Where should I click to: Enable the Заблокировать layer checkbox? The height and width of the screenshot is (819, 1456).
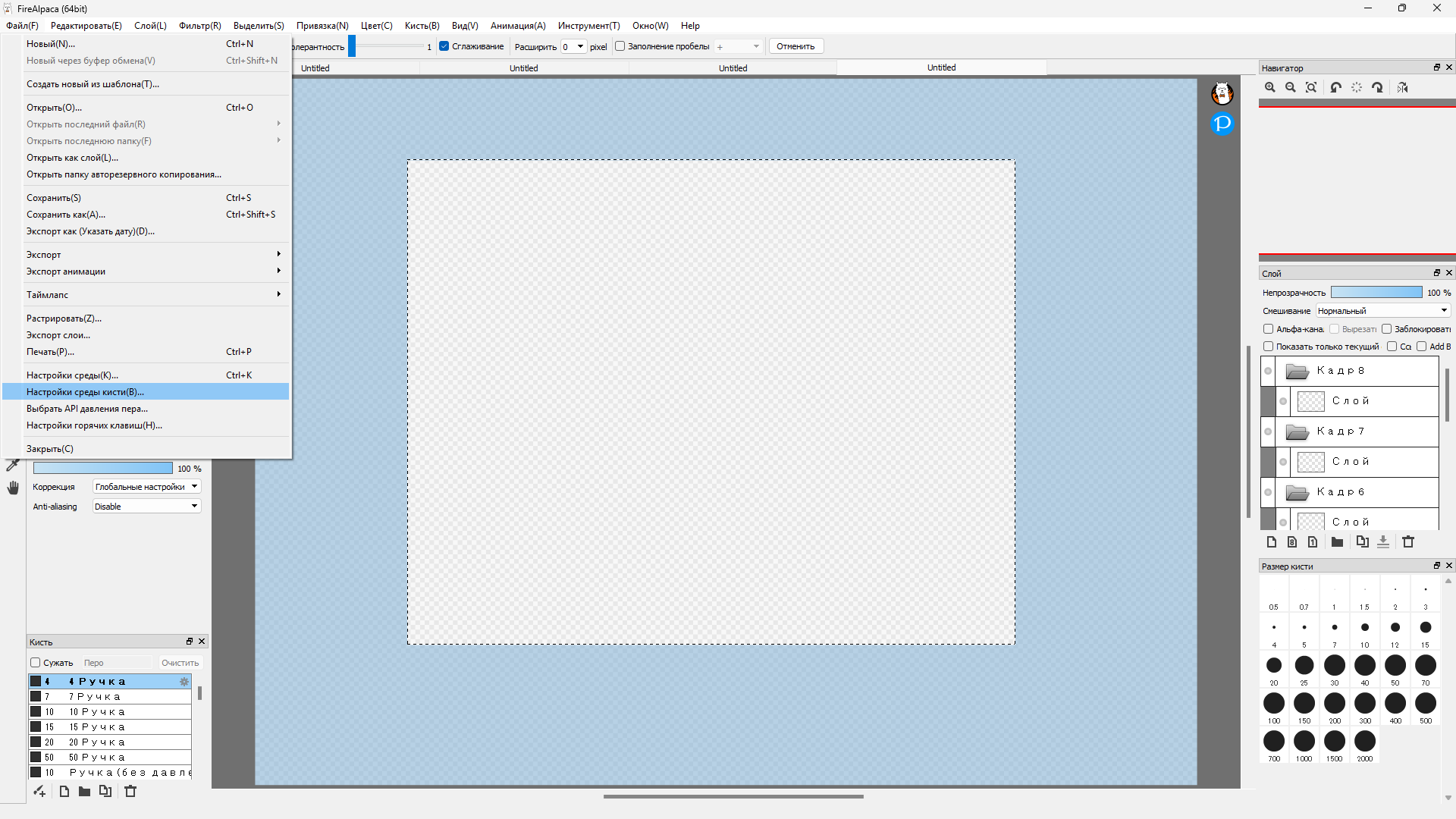coord(1386,329)
